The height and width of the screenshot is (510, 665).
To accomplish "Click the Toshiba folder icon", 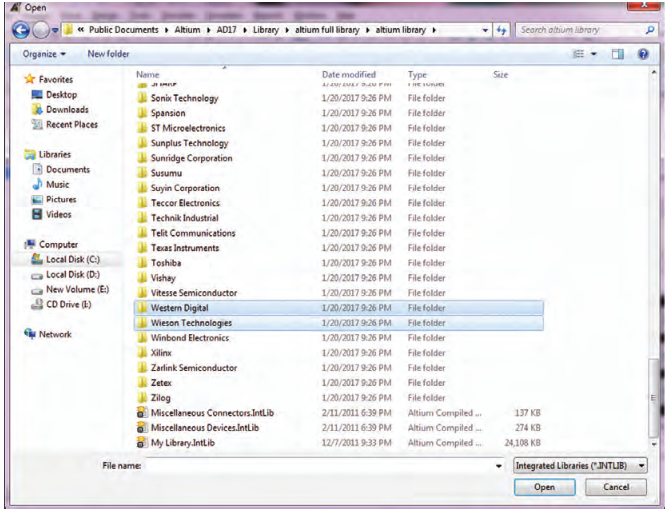I will 142,262.
